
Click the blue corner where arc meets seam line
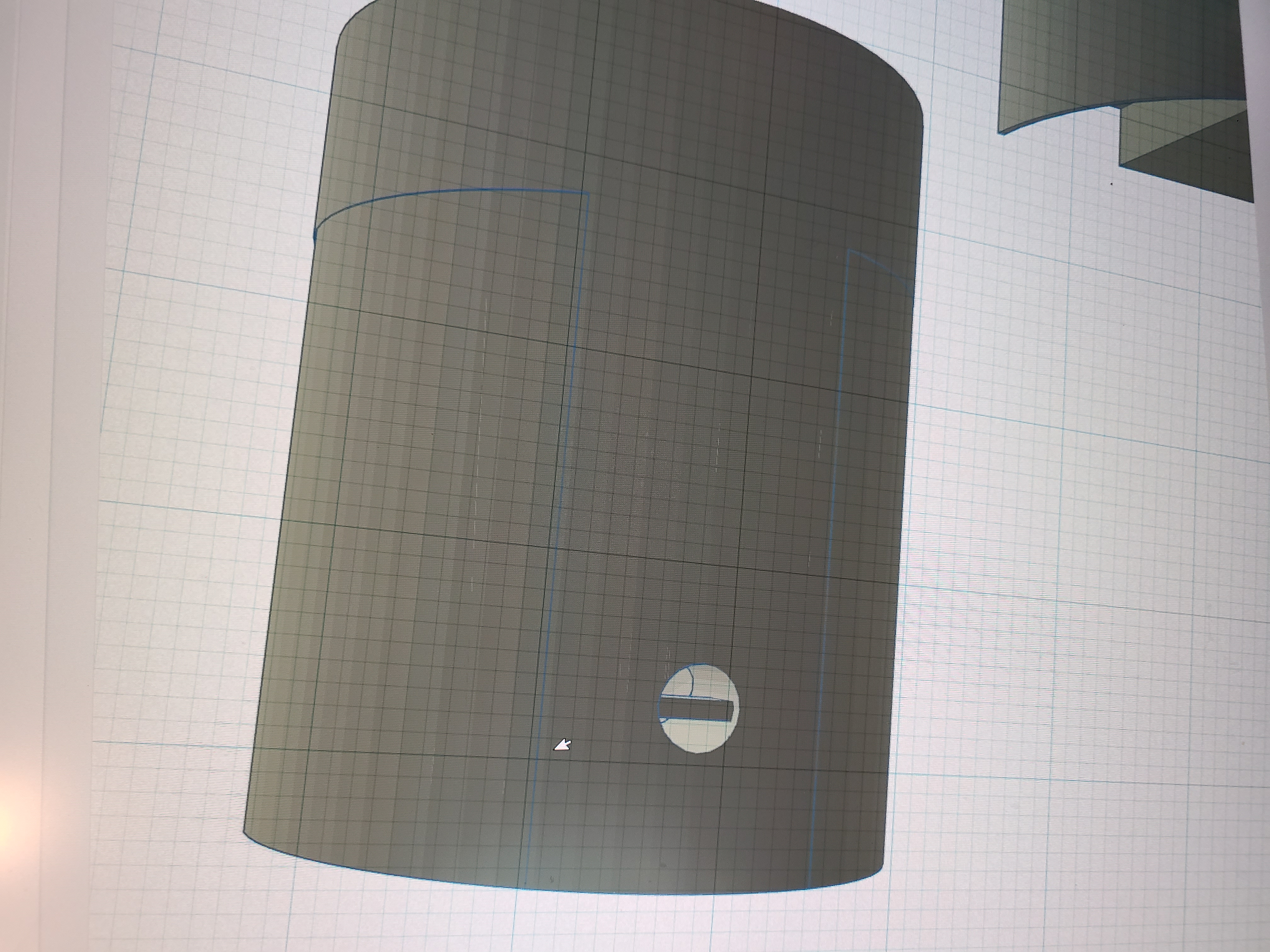588,193
